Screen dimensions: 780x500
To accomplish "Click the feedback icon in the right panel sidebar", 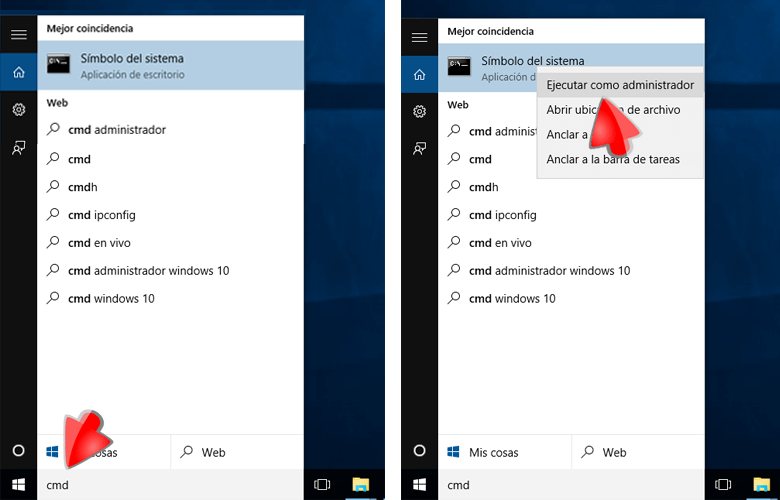I will click(419, 147).
